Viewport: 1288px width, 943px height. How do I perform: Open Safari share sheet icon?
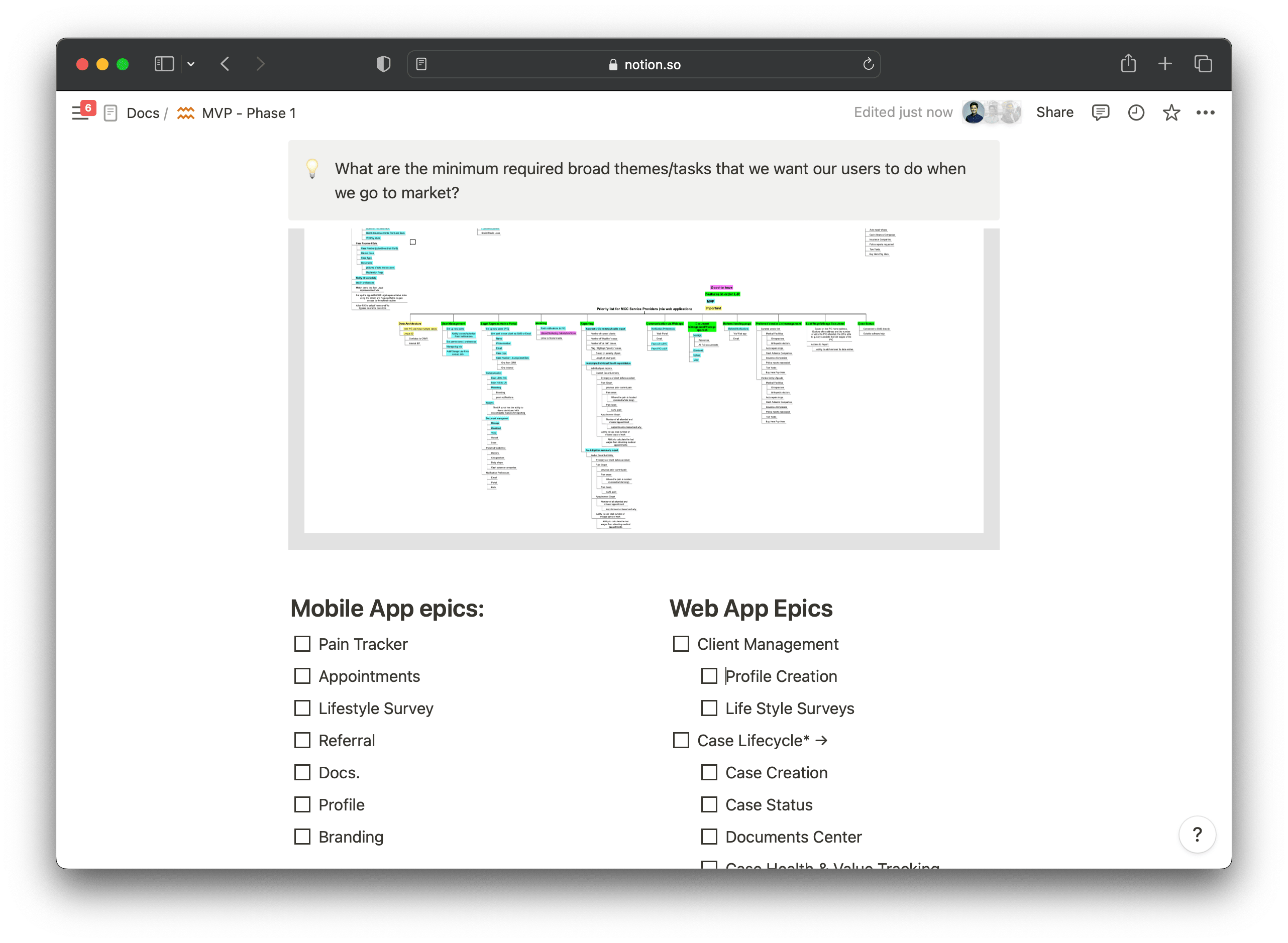pyautogui.click(x=1128, y=63)
